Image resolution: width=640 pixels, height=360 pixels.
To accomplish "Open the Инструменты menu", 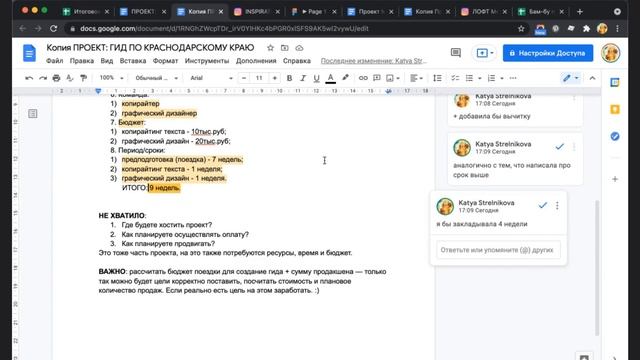I will [207, 61].
